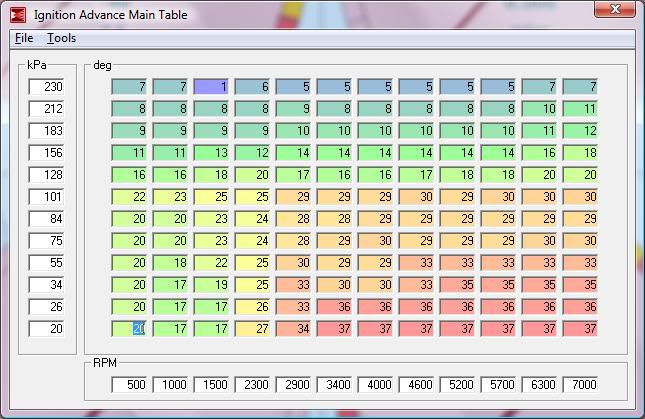Select the 4000 RPM bin field

[375, 385]
